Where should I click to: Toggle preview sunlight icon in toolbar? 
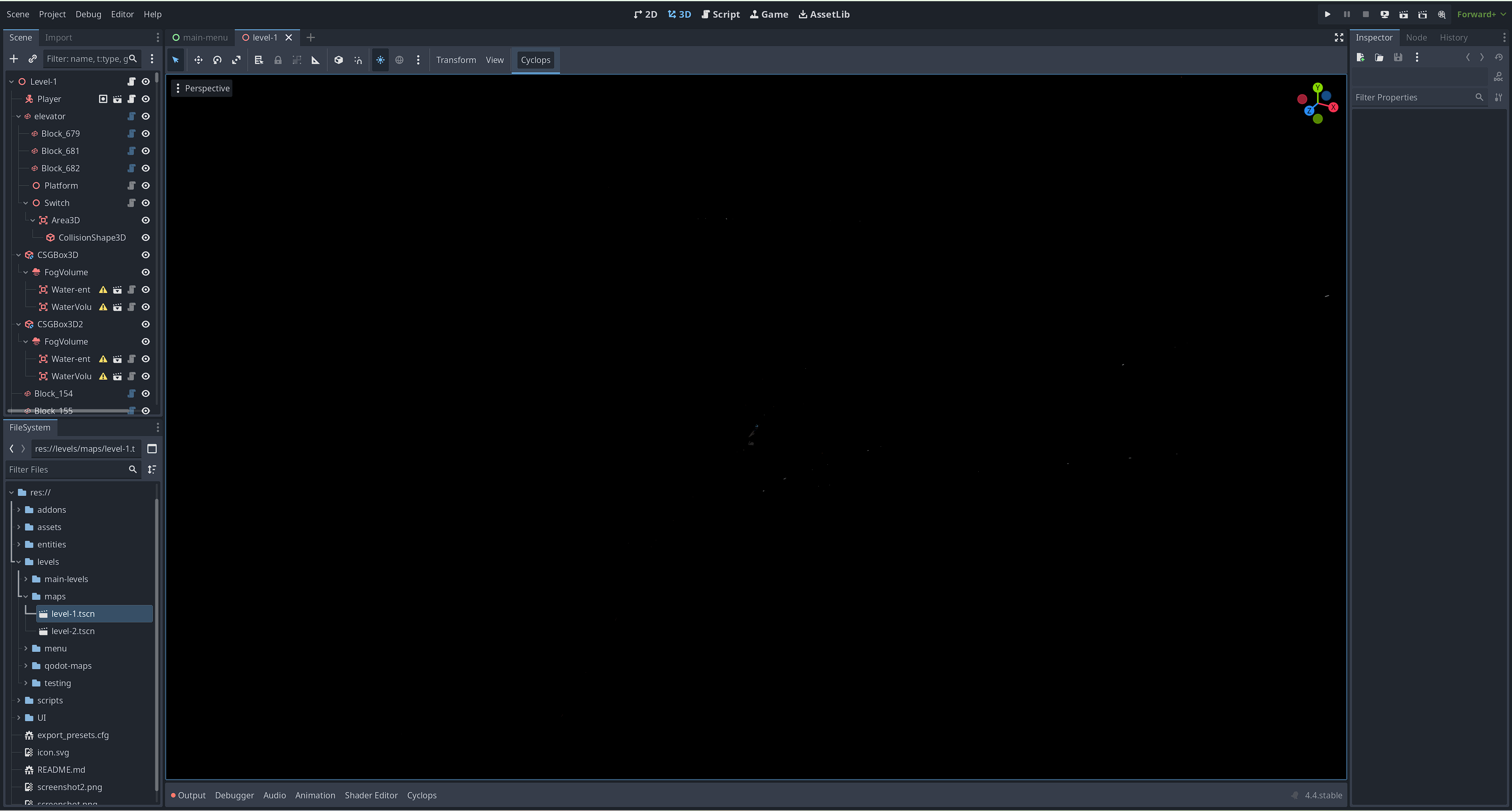coord(380,60)
